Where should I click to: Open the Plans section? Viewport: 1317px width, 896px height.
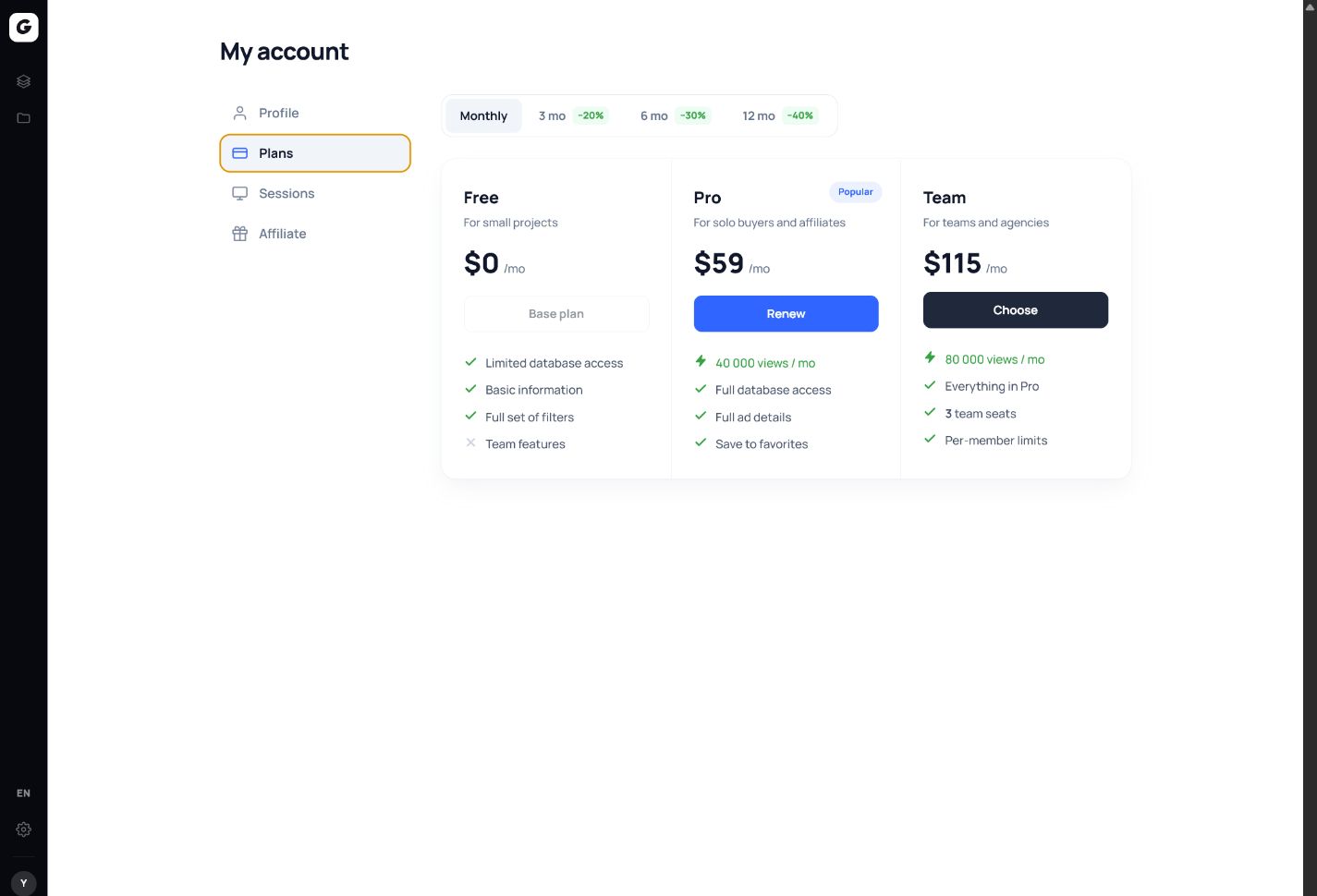(315, 153)
